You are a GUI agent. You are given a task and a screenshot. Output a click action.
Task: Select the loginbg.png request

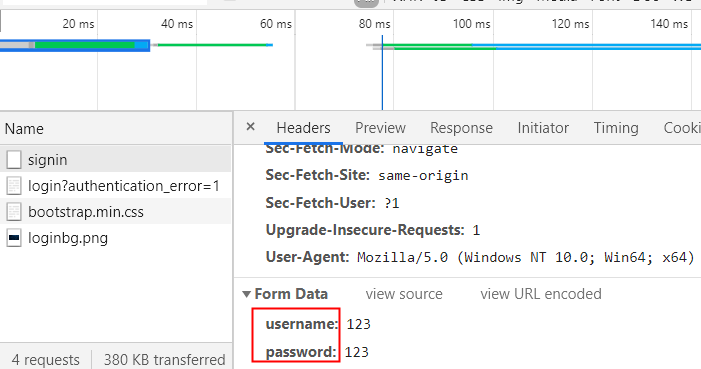115,238
